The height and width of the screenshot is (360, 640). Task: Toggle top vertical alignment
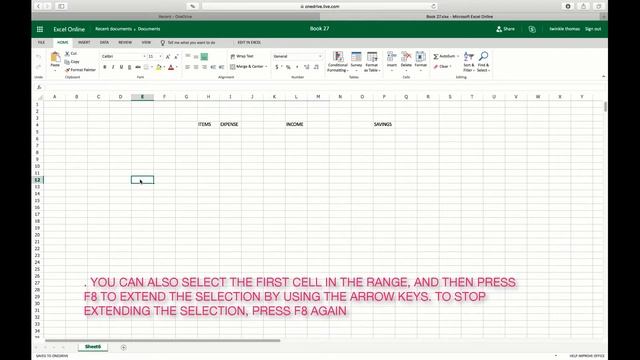(187, 56)
